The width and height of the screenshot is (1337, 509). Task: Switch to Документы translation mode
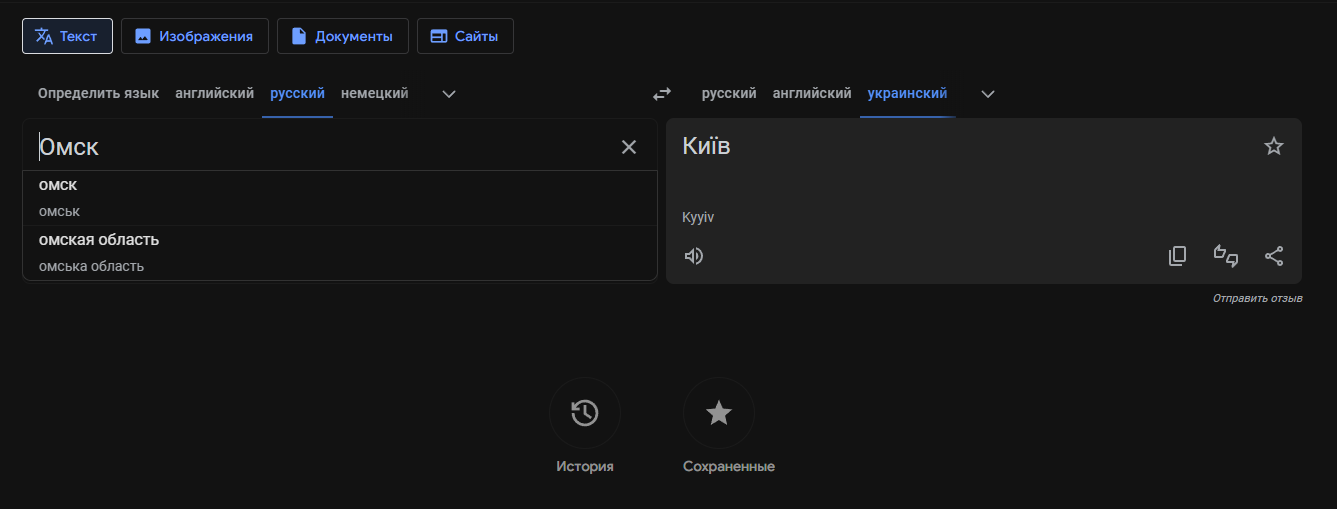(x=342, y=36)
